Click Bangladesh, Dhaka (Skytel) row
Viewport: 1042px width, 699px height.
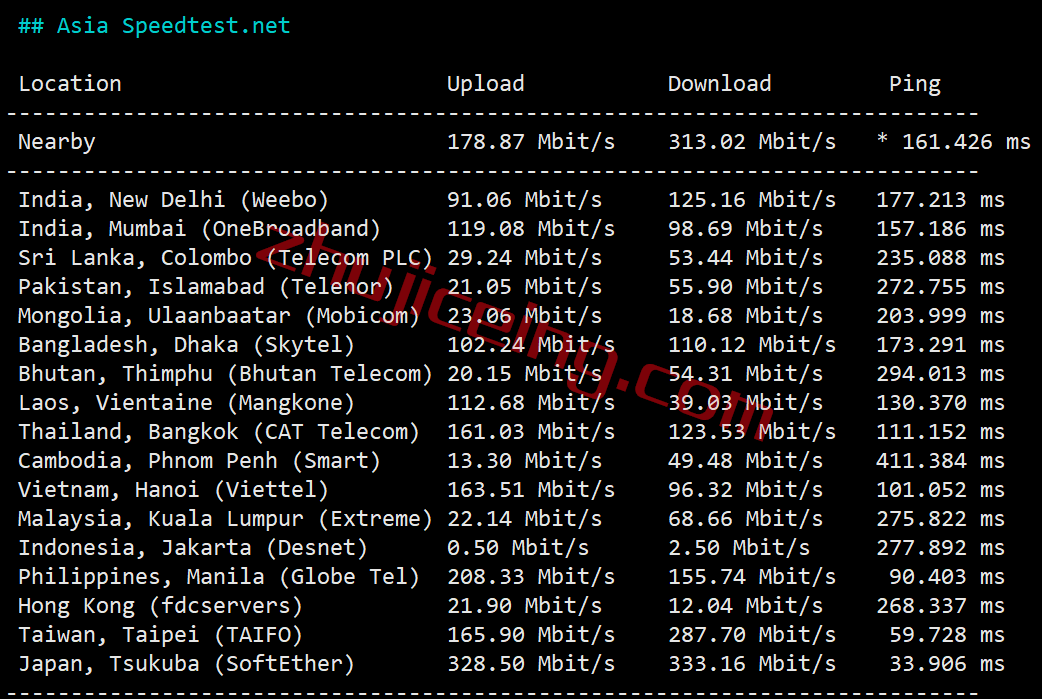pos(511,345)
